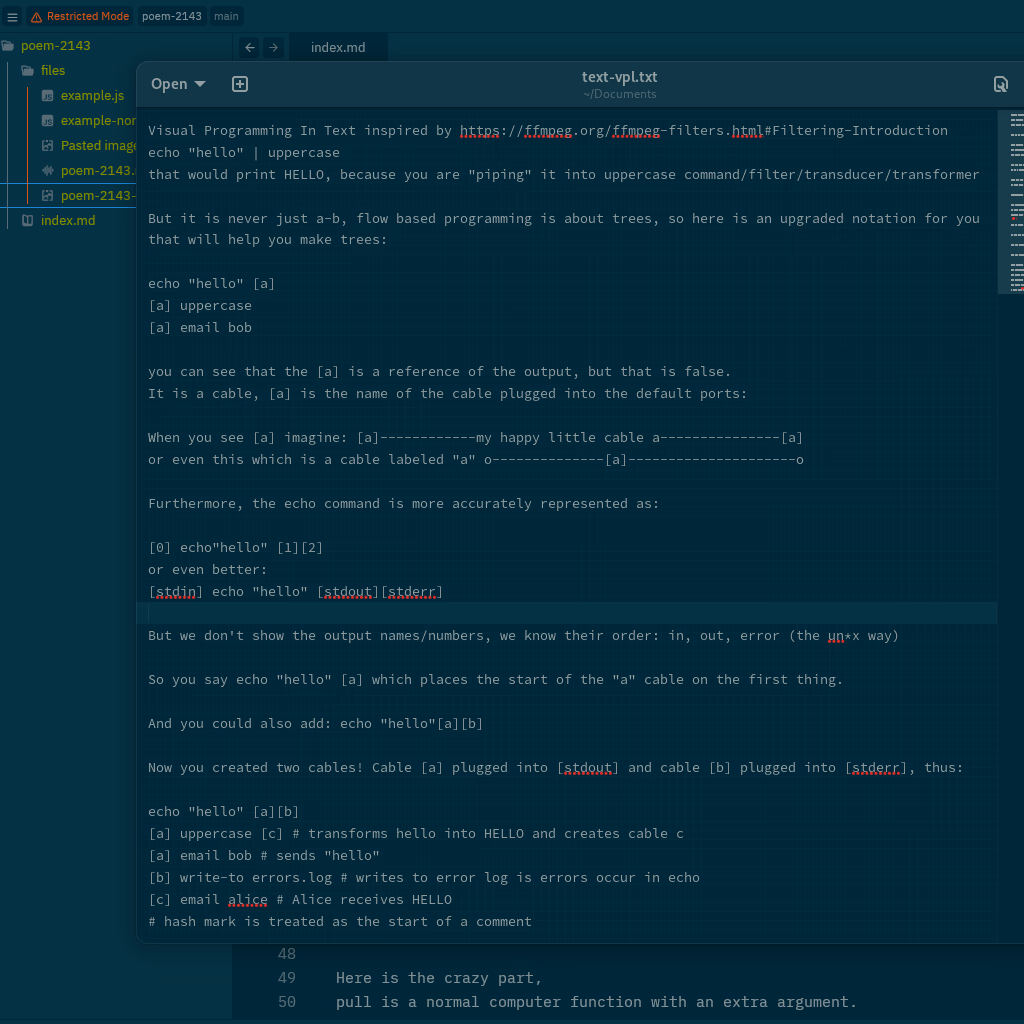
Task: Open the Pasted image file
Action: point(98,146)
